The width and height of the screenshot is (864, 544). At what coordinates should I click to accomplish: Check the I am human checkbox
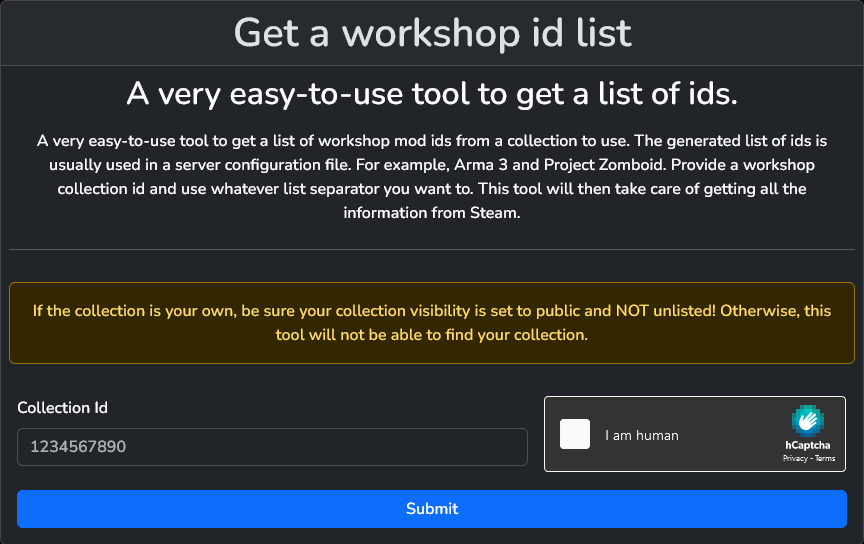coord(575,434)
